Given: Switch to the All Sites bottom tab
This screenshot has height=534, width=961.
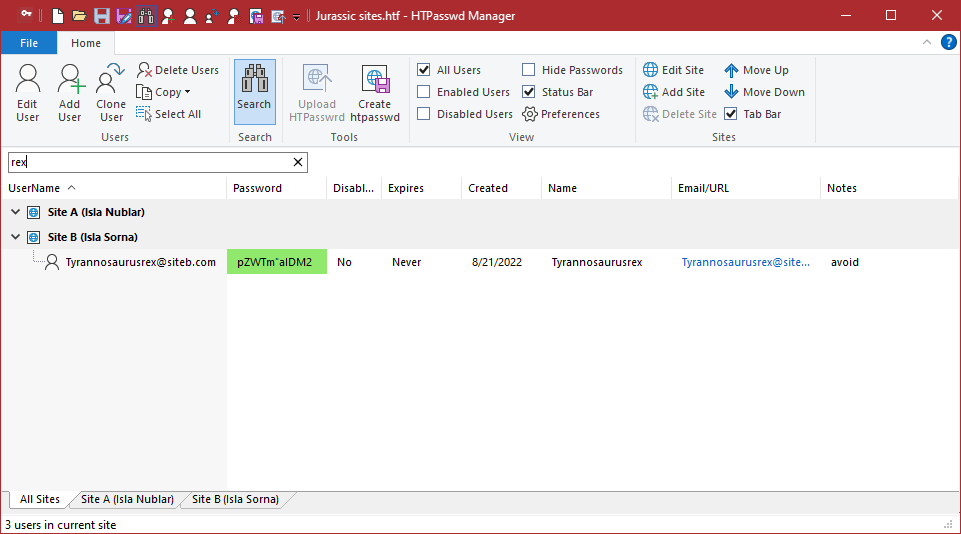Looking at the screenshot, I should (x=40, y=499).
